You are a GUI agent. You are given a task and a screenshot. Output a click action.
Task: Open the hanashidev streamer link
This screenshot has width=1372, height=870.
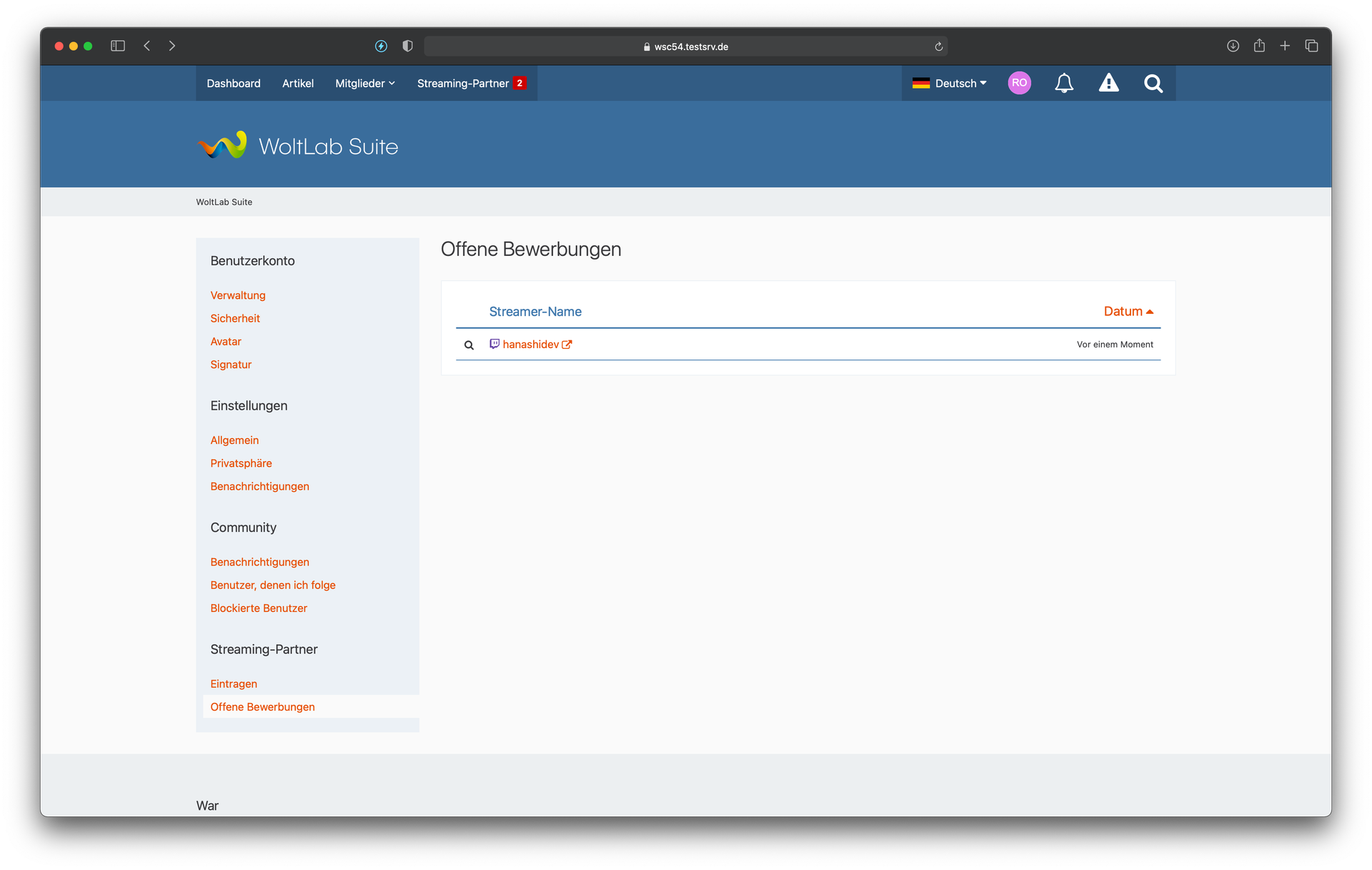point(530,345)
